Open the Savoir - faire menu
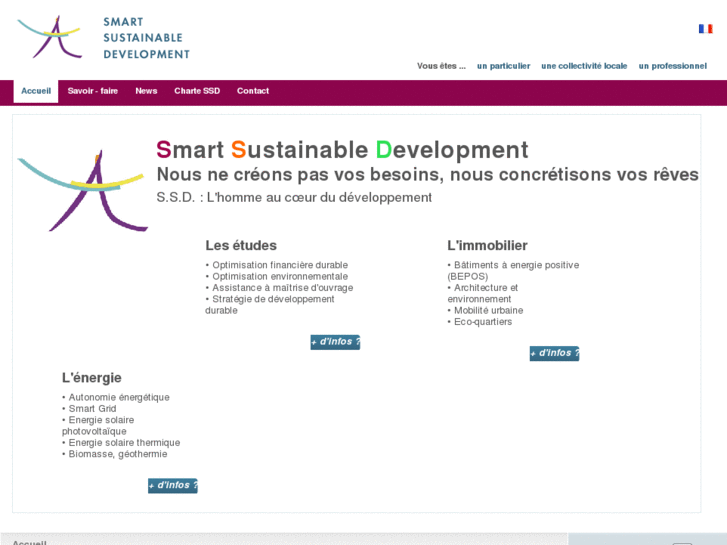 pos(93,91)
